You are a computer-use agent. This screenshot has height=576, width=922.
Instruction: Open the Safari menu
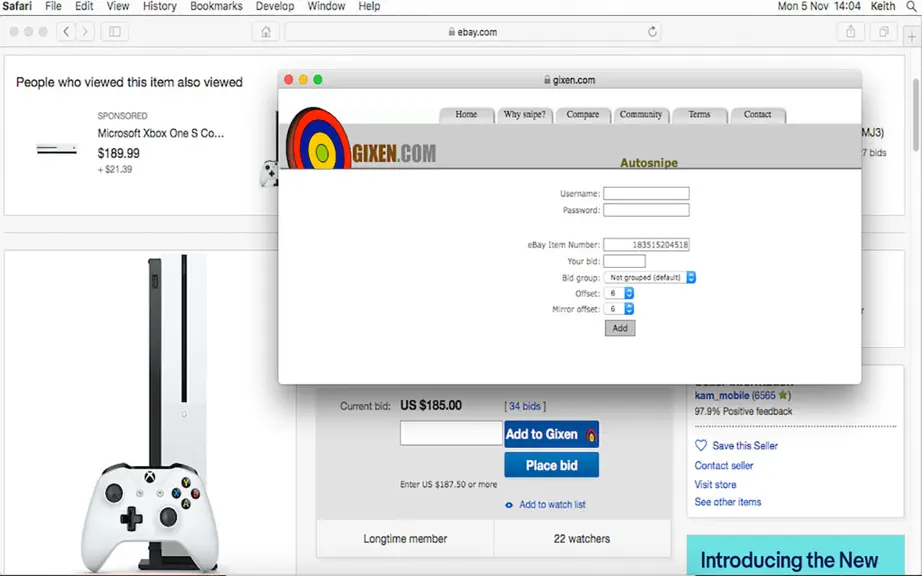click(x=17, y=6)
